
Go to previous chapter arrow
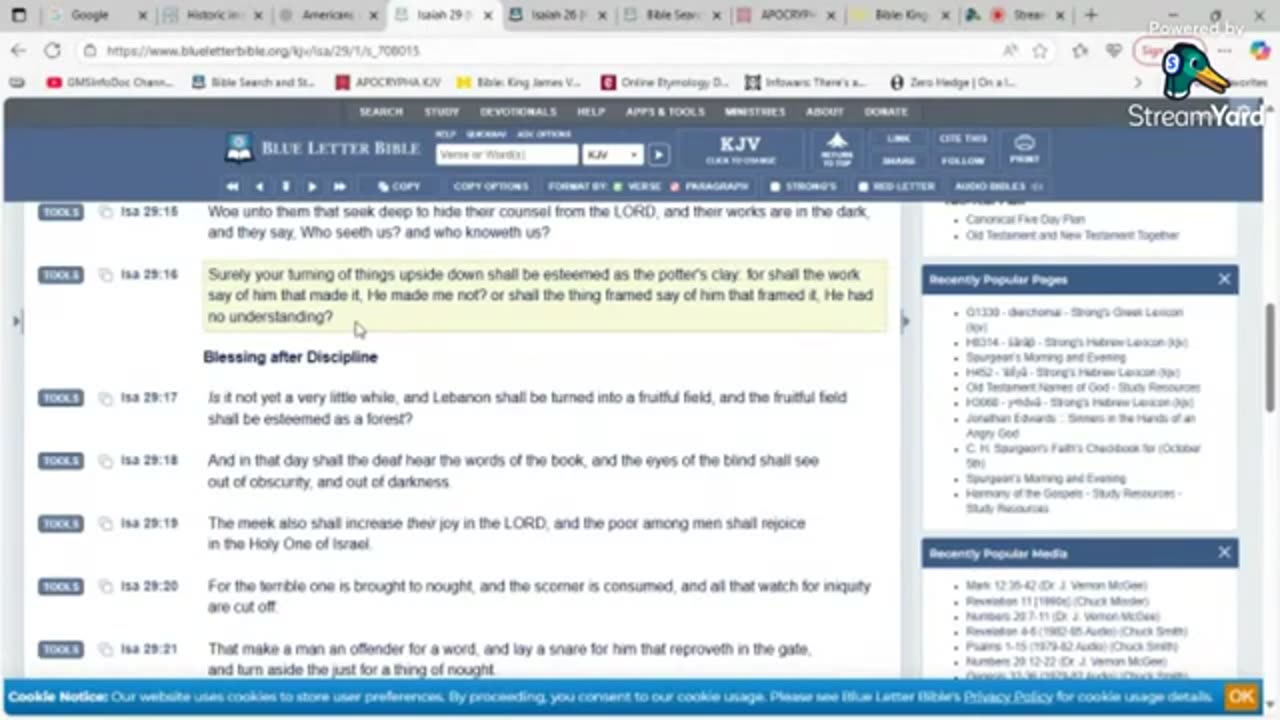pos(260,187)
